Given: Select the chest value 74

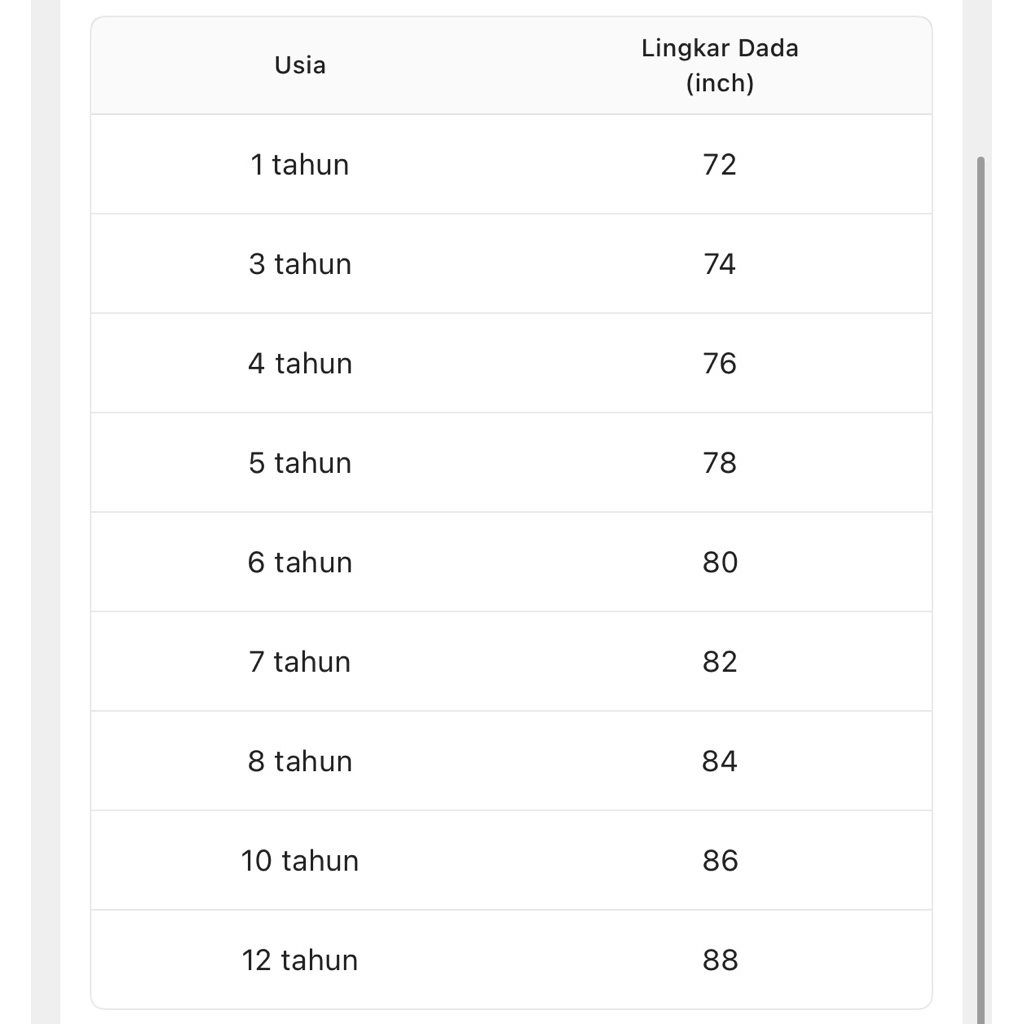Looking at the screenshot, I should click(x=720, y=264).
